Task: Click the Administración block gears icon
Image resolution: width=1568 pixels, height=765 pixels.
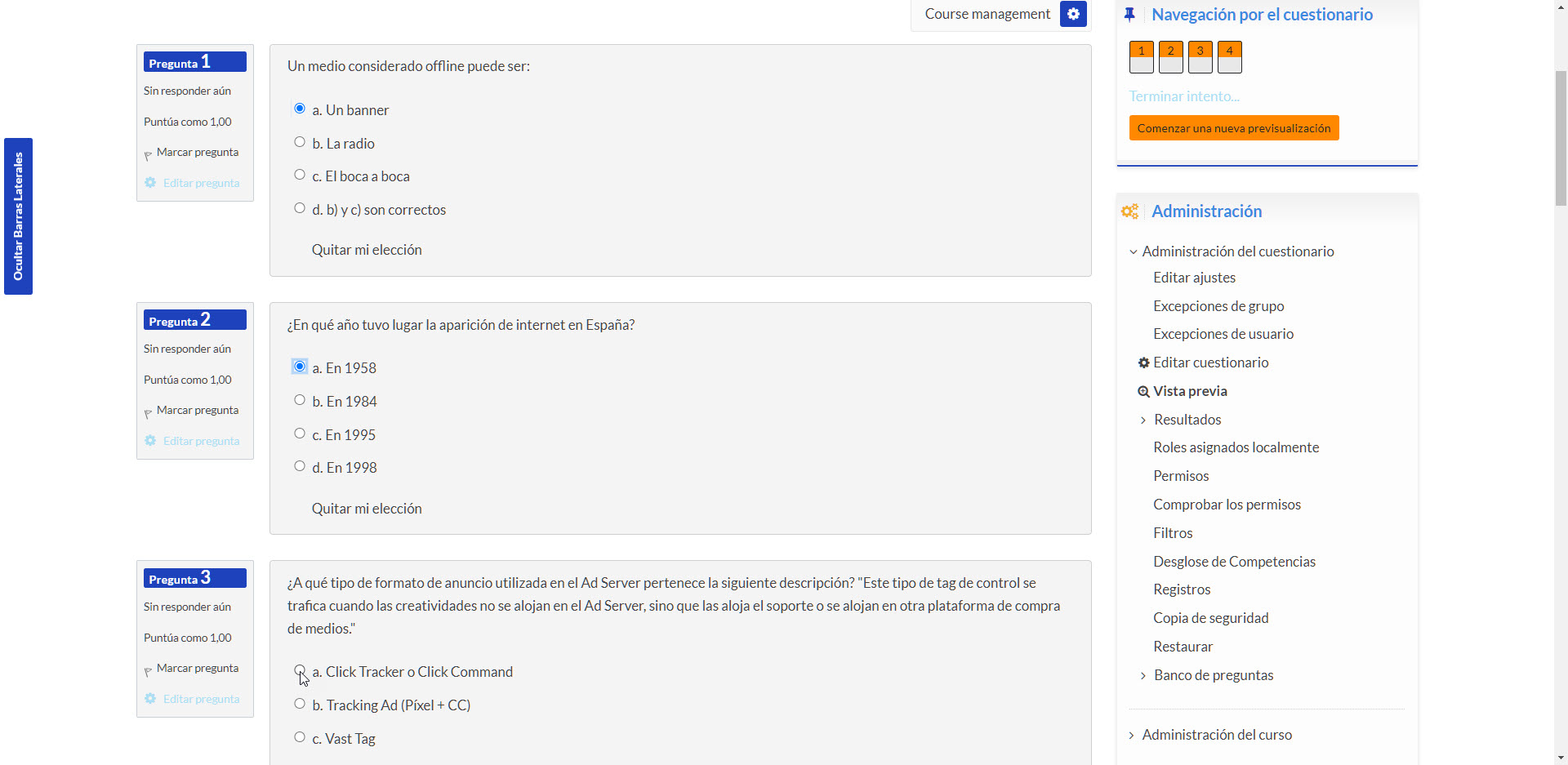Action: click(x=1129, y=211)
